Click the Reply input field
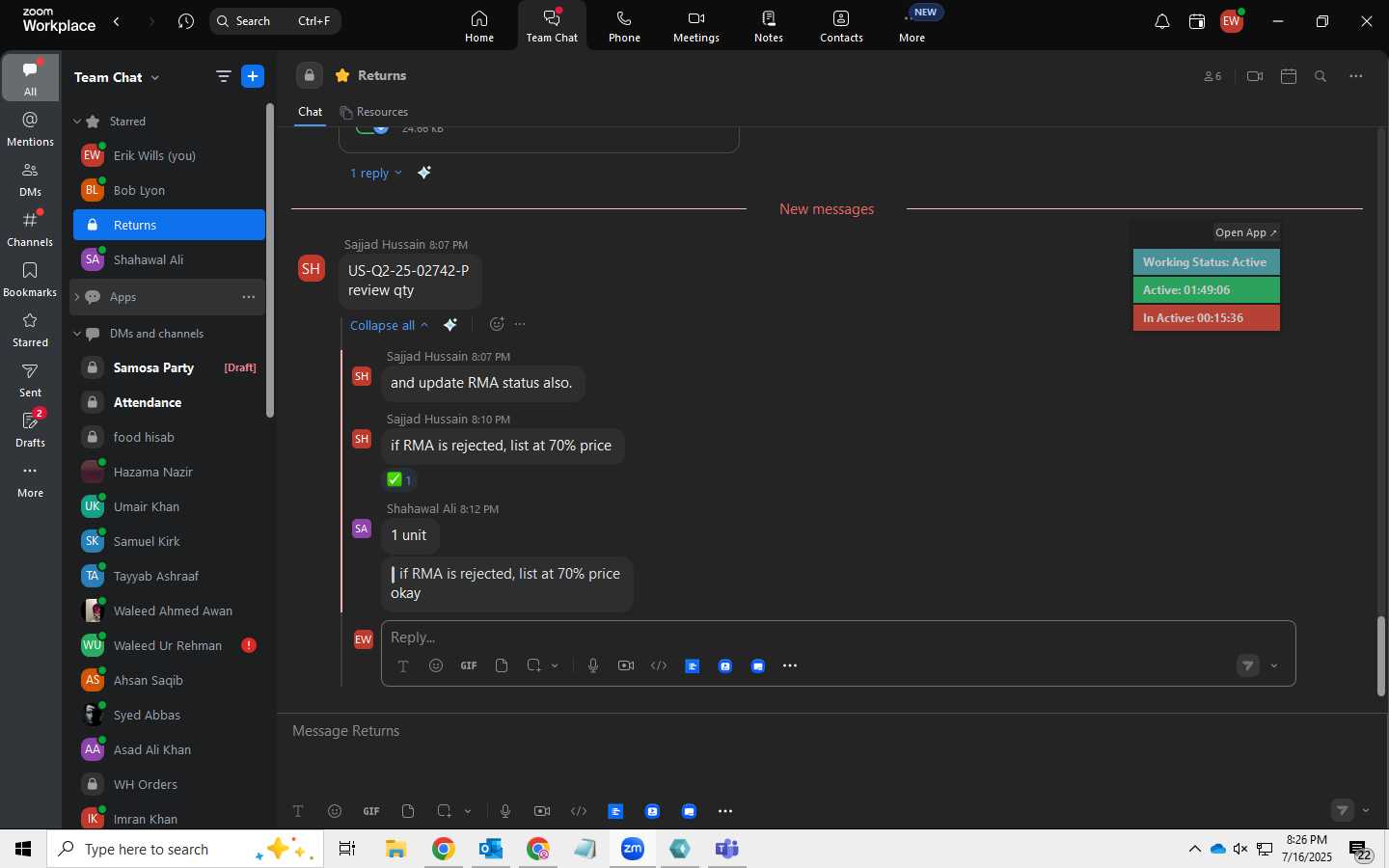 (837, 637)
